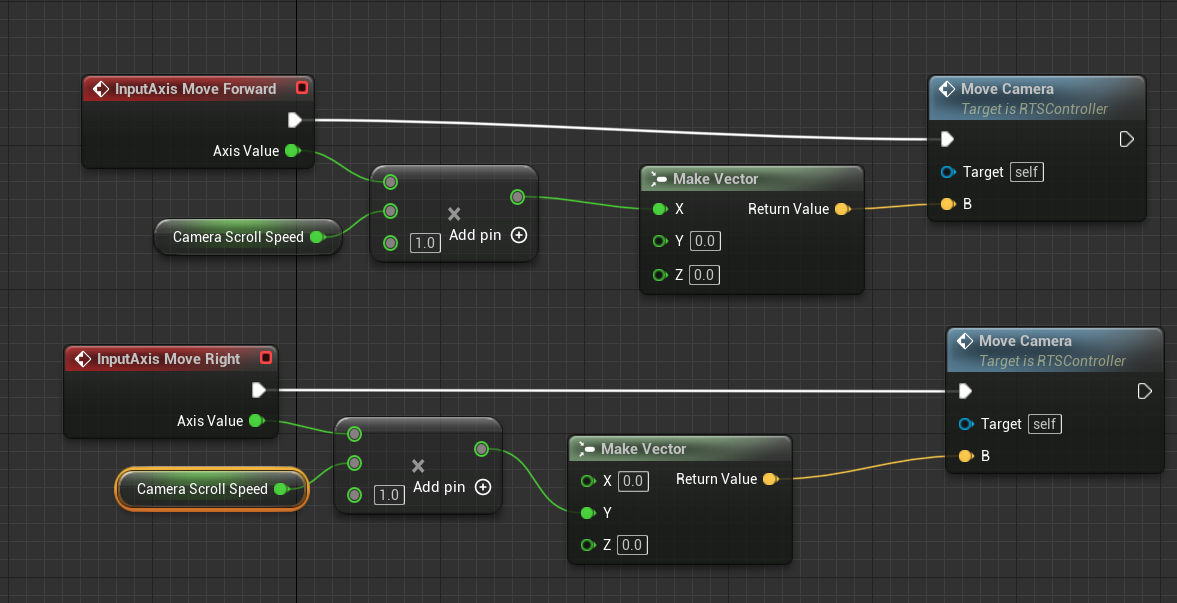
Task: Click the upper multiply node's output pin
Action: click(517, 197)
